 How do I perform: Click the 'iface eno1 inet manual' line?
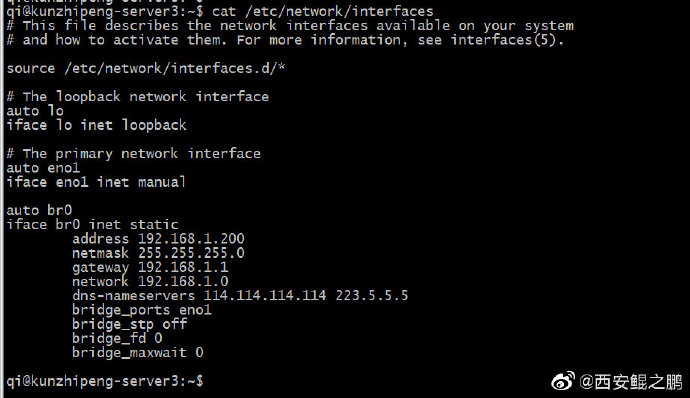tap(96, 182)
